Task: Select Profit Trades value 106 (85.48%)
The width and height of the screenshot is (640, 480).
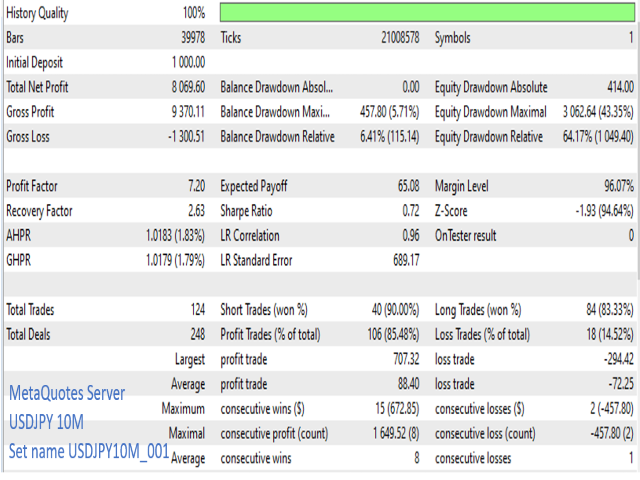Action: click(393, 334)
